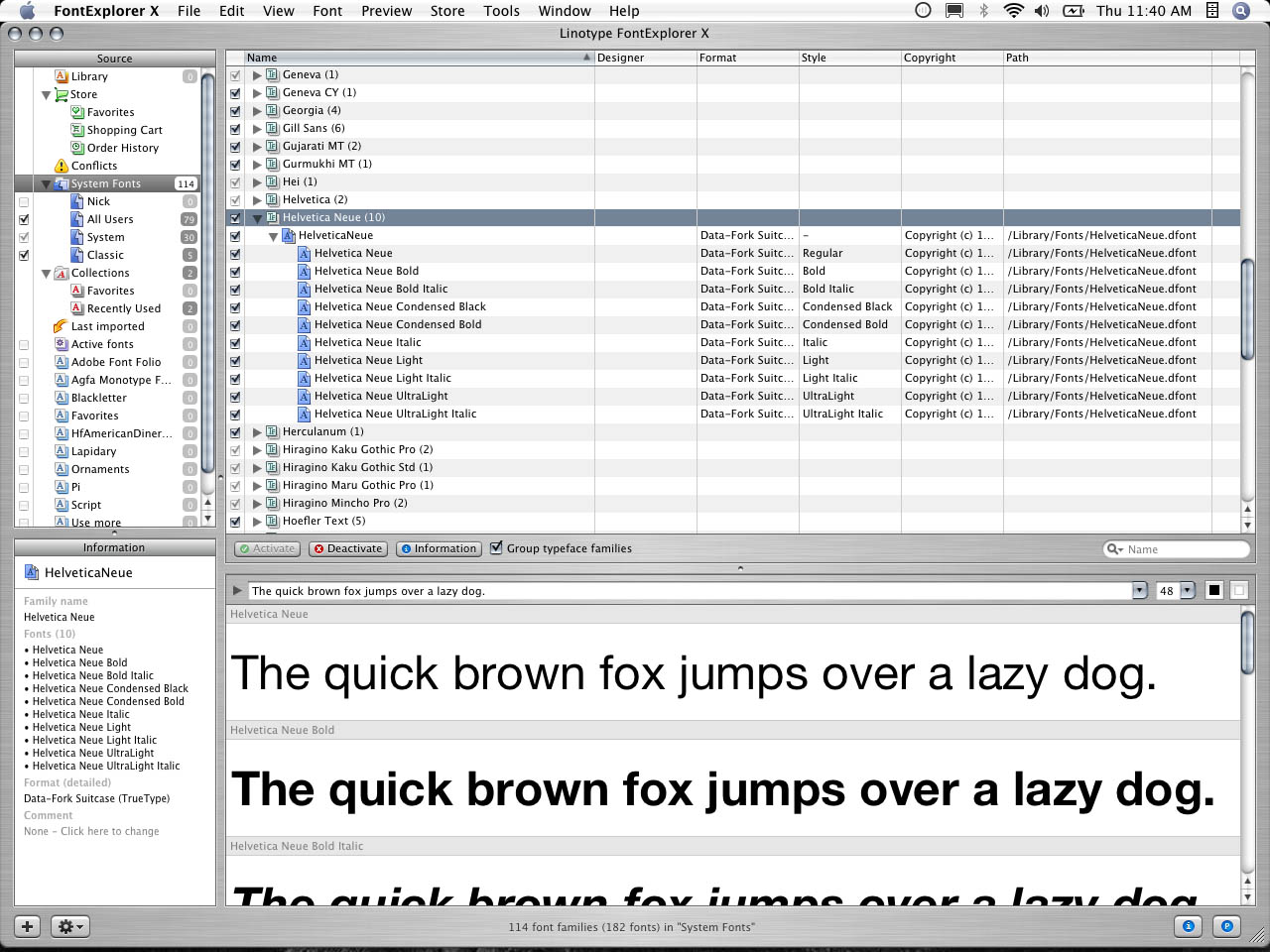Click the Shopping Cart icon

click(x=77, y=130)
